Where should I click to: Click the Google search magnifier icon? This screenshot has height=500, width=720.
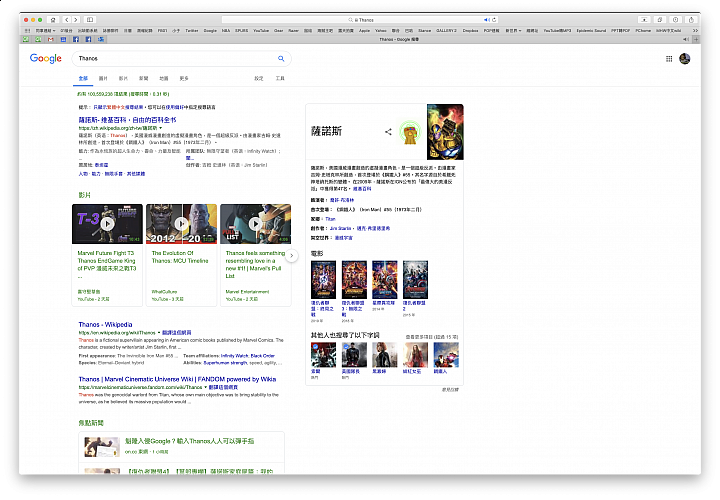coord(281,58)
